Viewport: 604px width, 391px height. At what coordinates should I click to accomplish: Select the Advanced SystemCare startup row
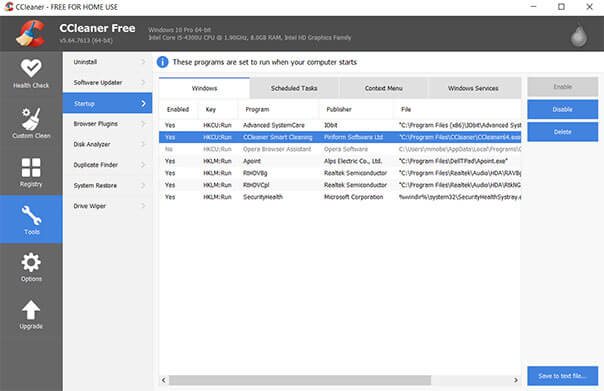[340, 125]
